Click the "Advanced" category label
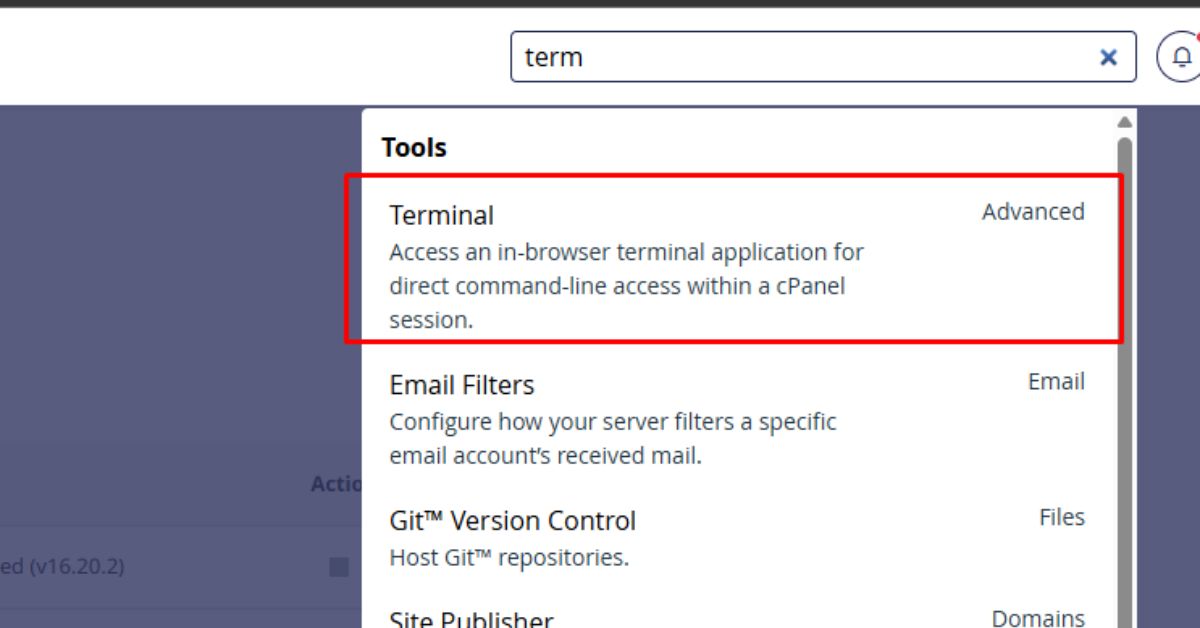Image resolution: width=1200 pixels, height=628 pixels. pyautogui.click(x=1033, y=212)
